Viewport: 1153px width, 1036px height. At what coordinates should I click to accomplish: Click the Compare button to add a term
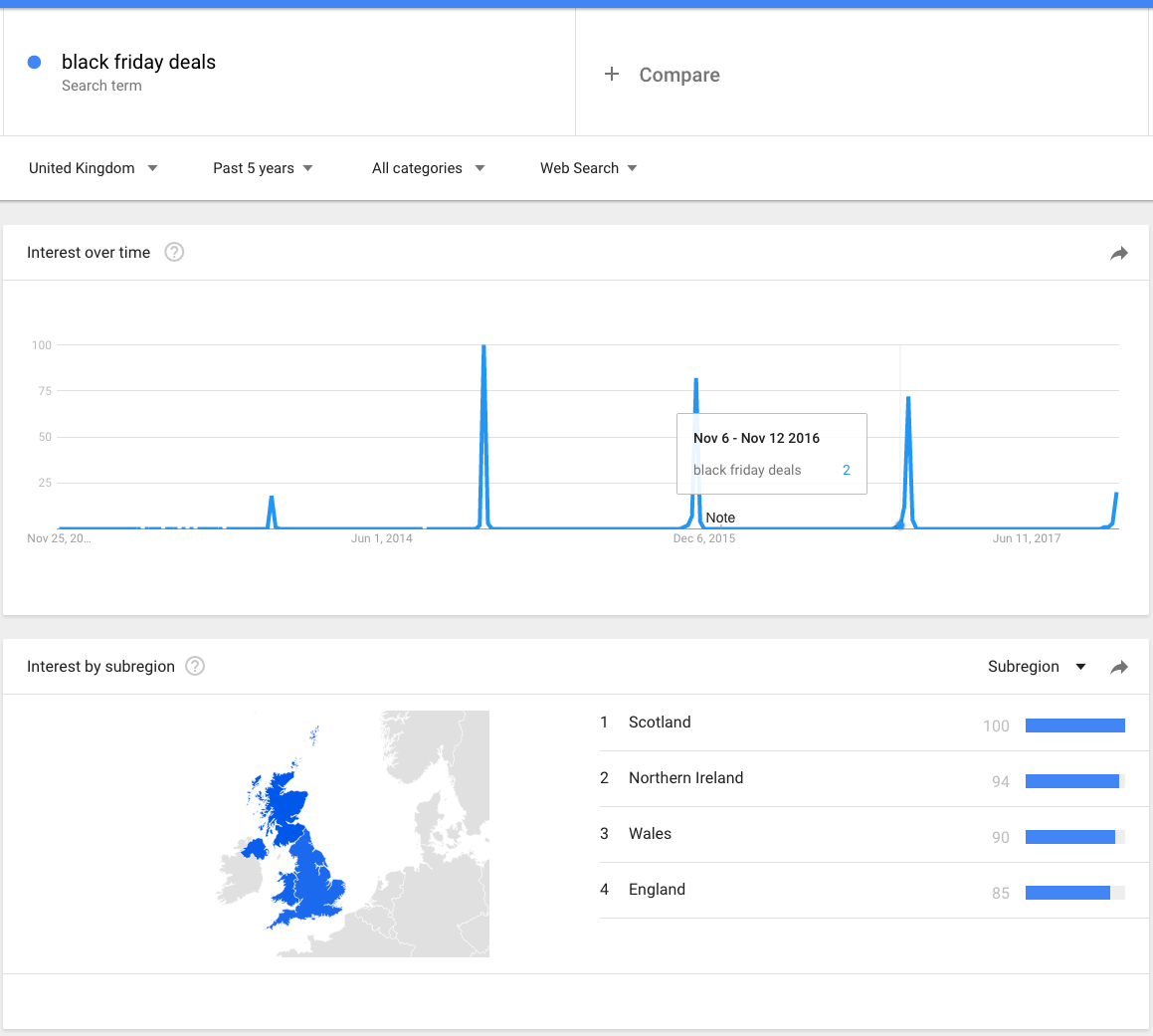[678, 75]
